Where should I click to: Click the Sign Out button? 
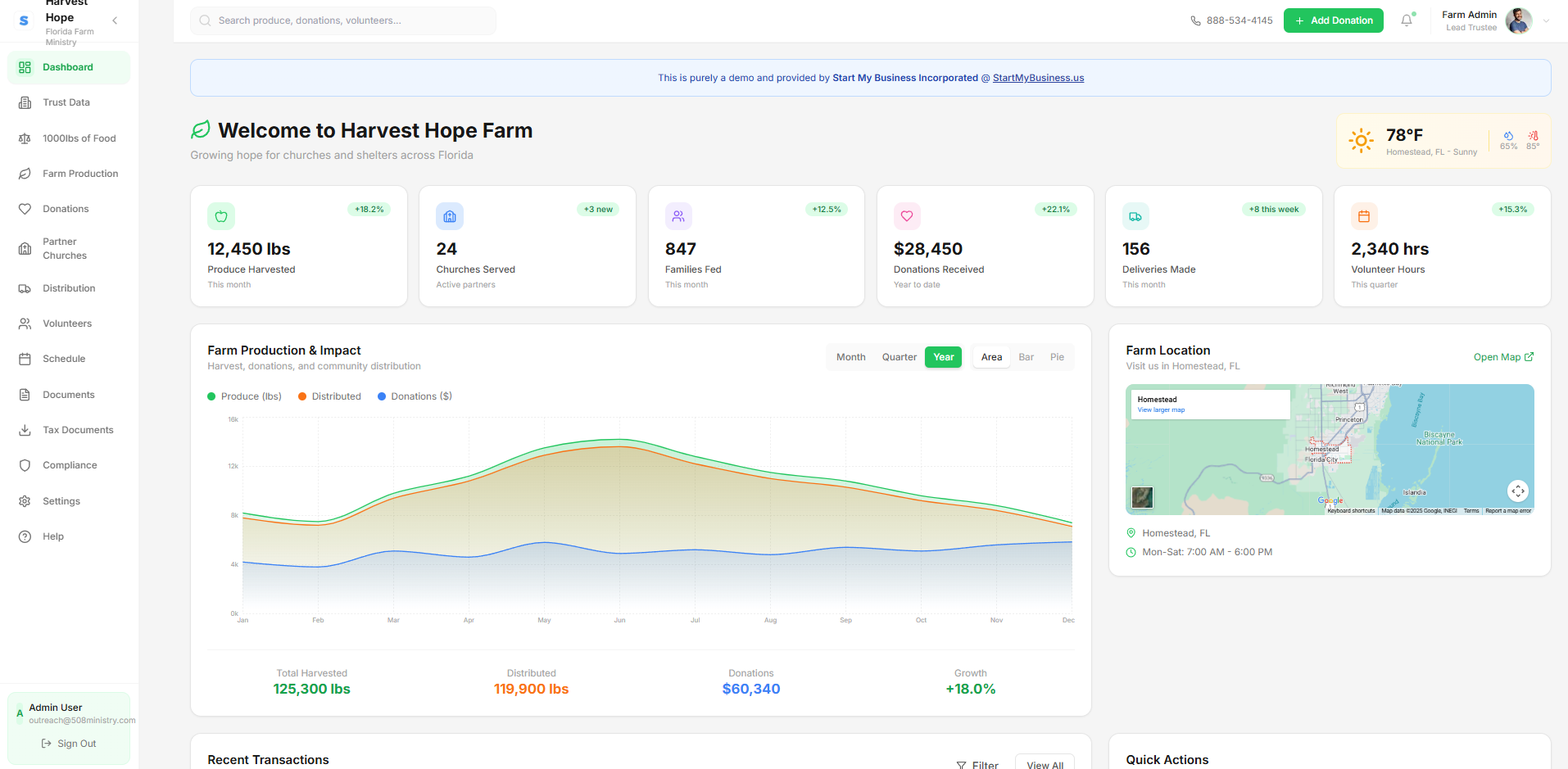point(69,744)
